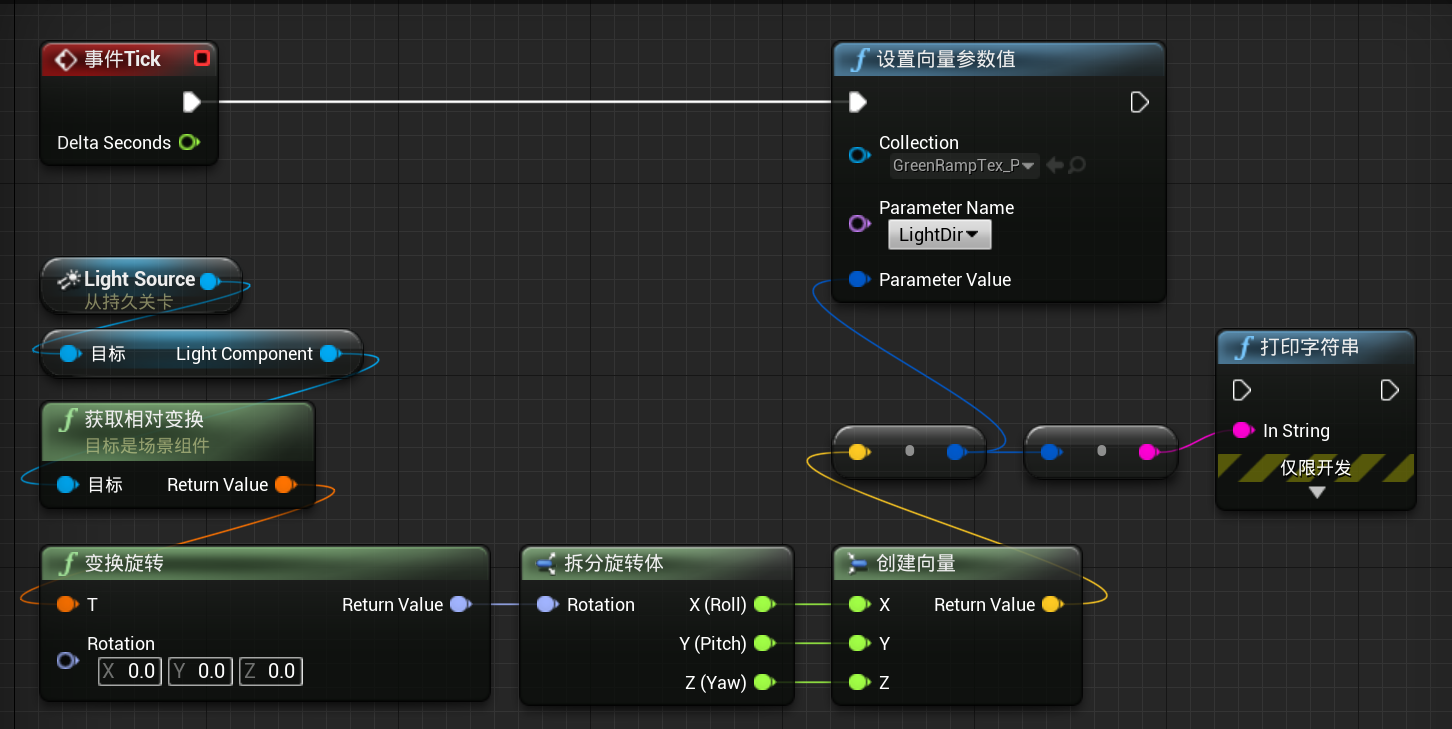Click the Make Vector X input pin
Screen dimensions: 1452x729
(859, 604)
